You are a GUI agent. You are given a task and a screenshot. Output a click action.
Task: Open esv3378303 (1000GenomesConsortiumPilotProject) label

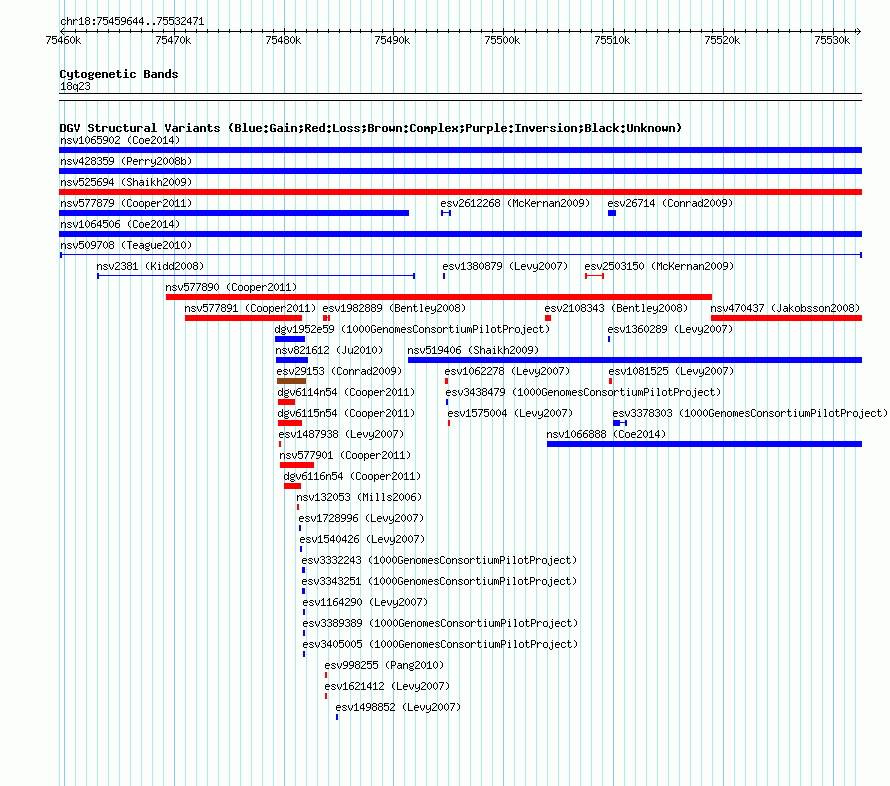[750, 413]
